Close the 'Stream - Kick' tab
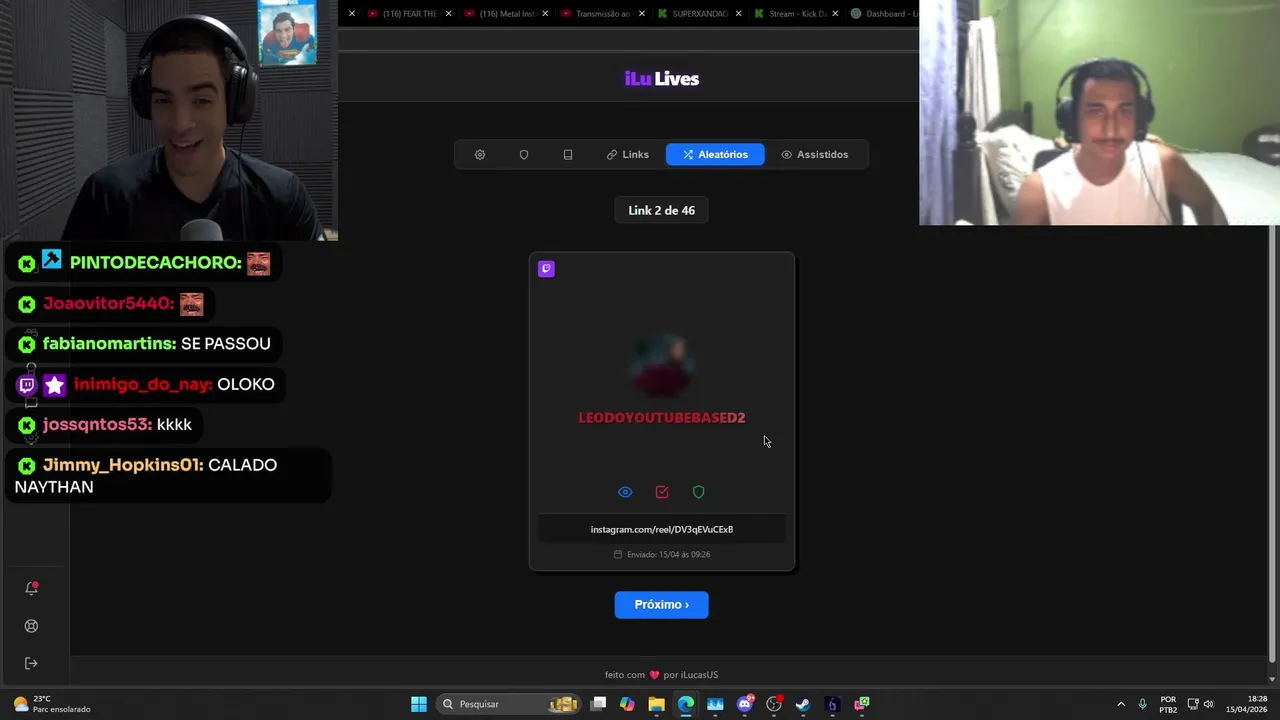1280x720 pixels. coord(835,14)
